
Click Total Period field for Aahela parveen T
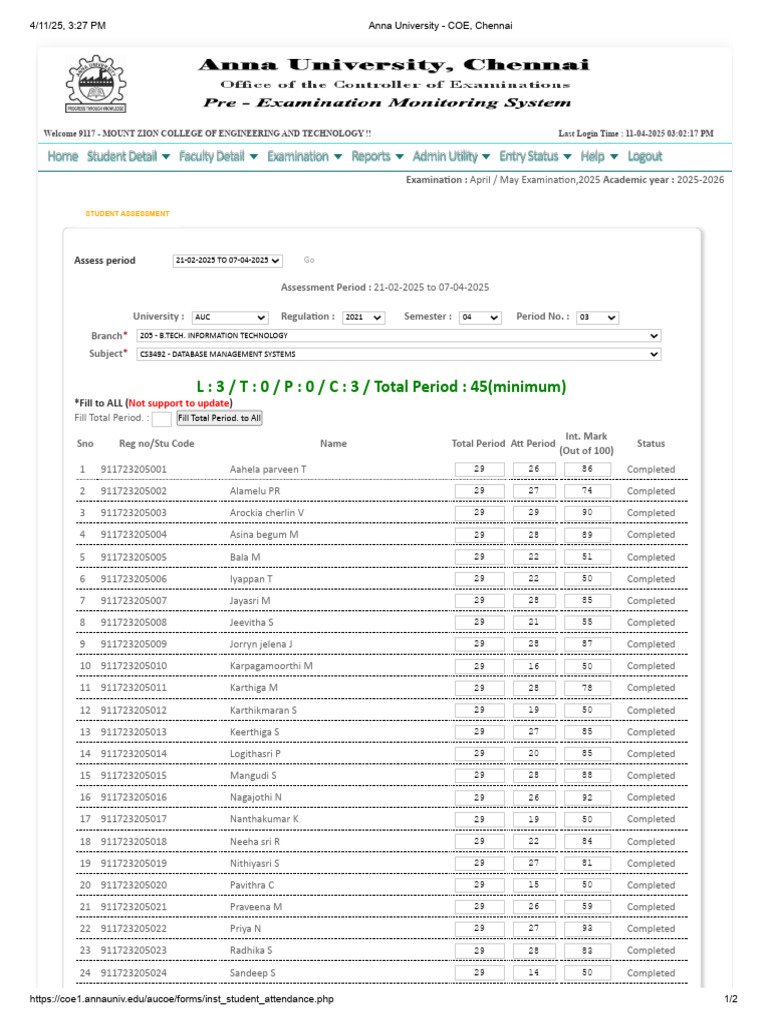pyautogui.click(x=479, y=470)
